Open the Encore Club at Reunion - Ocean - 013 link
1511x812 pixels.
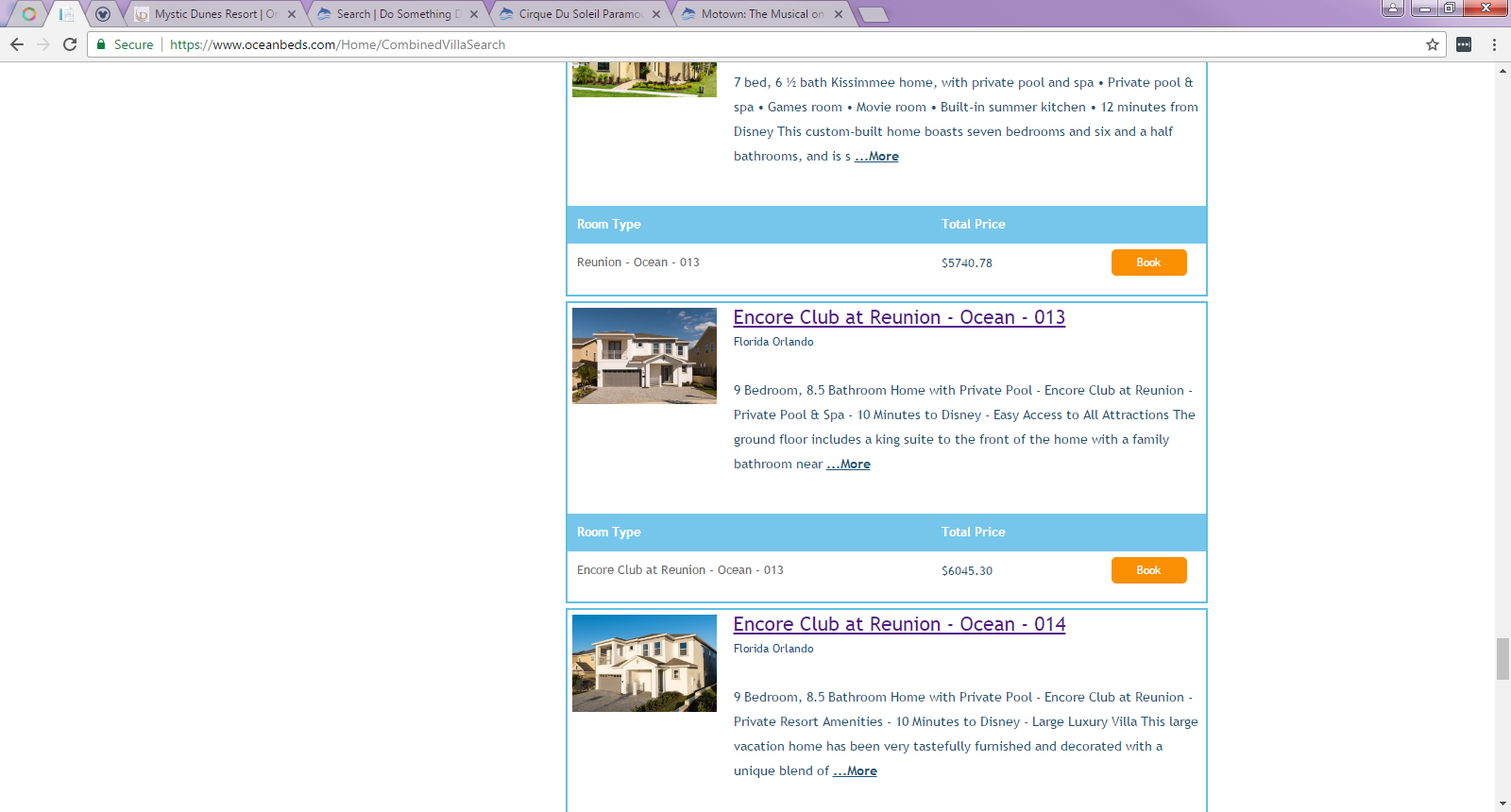click(x=899, y=317)
